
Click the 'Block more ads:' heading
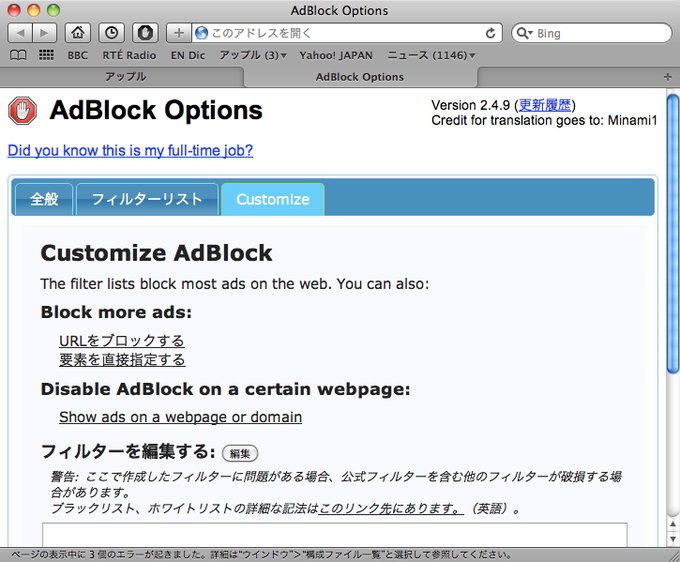coord(116,312)
